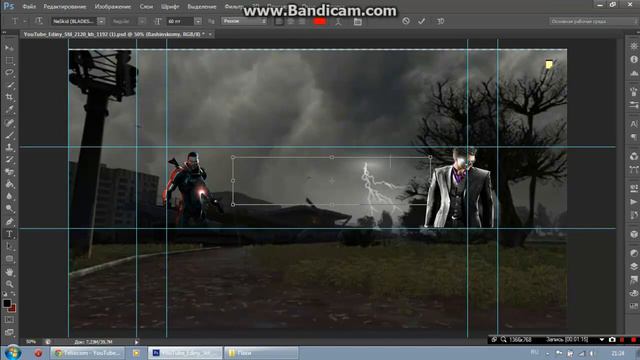Open the anti-aliasing method dropdown
The height and width of the screenshot is (360, 640).
[x=244, y=21]
